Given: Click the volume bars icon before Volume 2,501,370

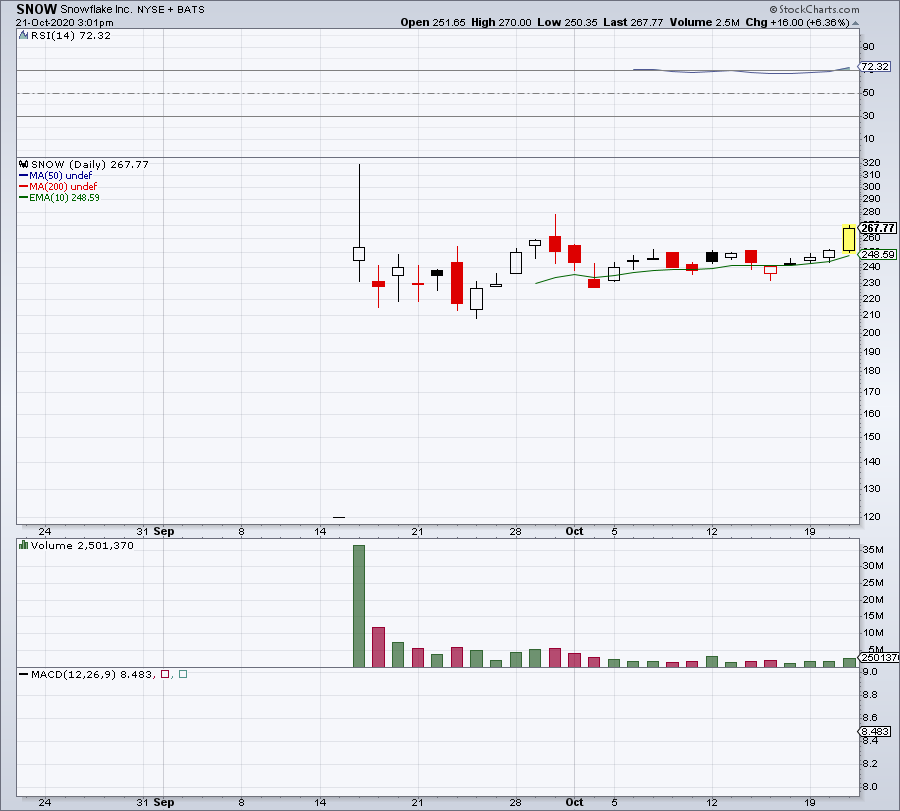Looking at the screenshot, I should [x=24, y=545].
